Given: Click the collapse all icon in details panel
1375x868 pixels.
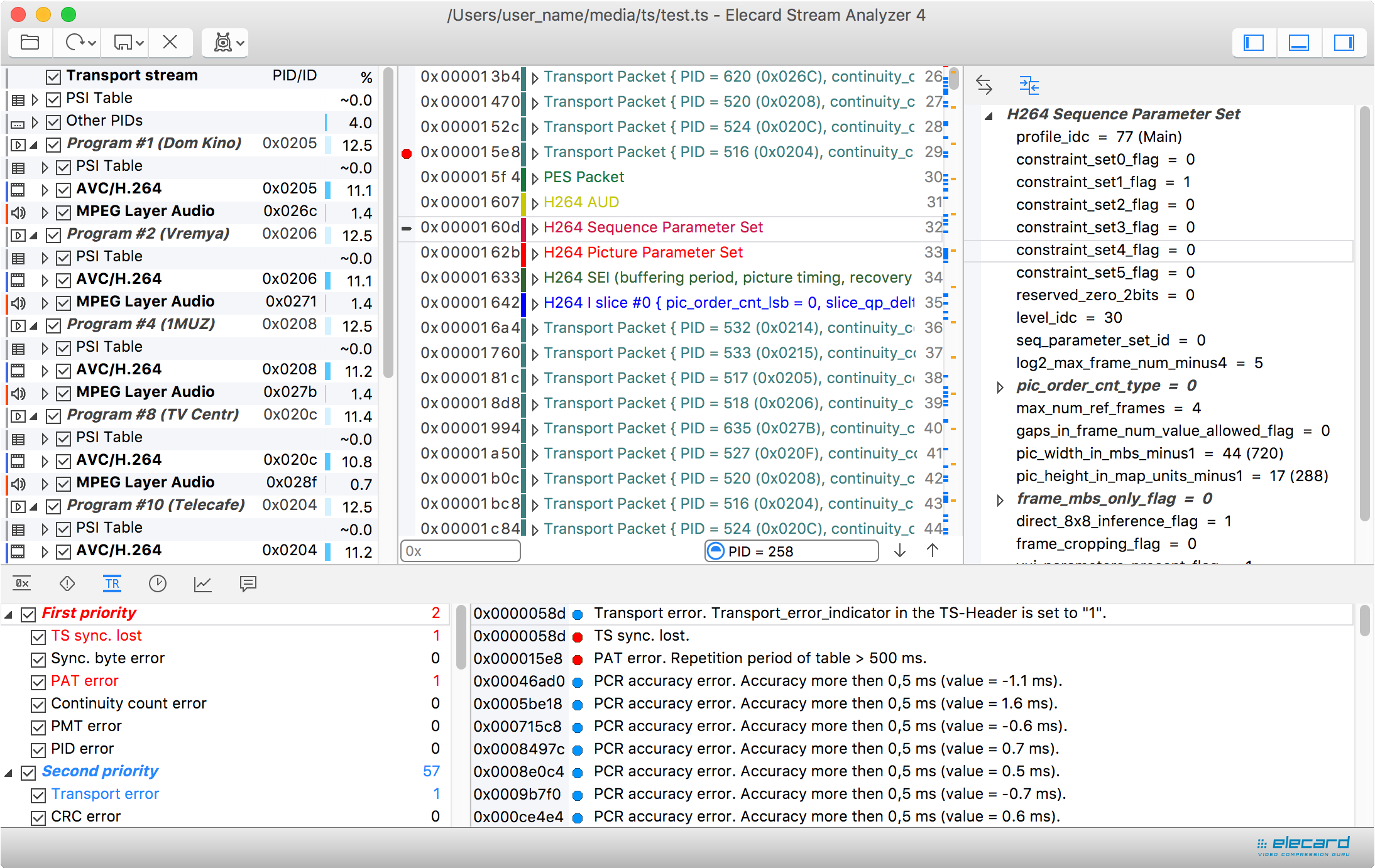Looking at the screenshot, I should pos(1029,85).
